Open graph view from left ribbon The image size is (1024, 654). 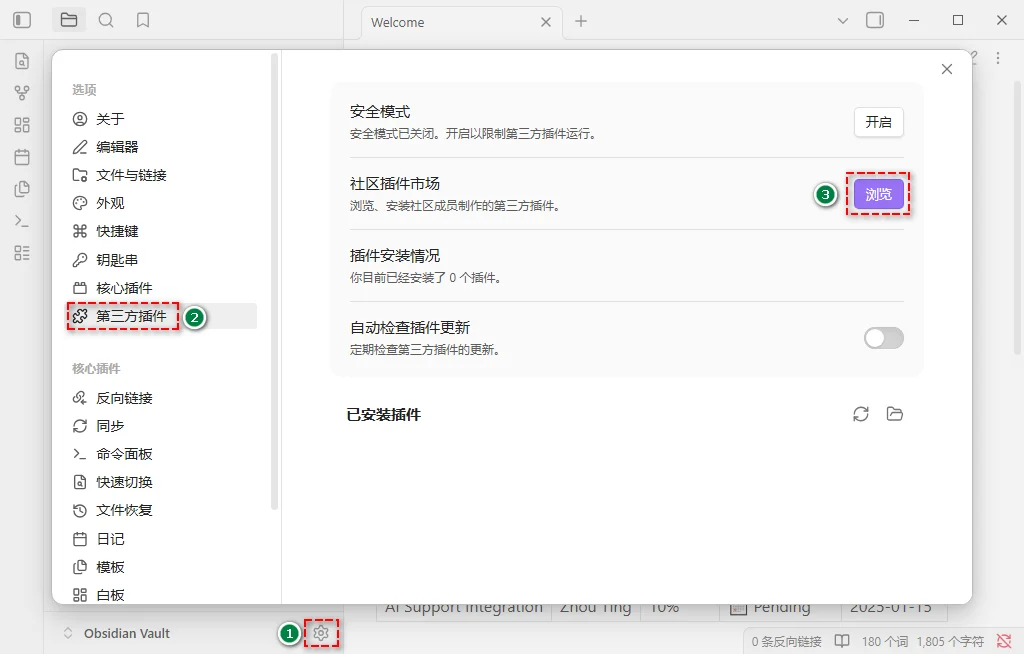[x=22, y=93]
